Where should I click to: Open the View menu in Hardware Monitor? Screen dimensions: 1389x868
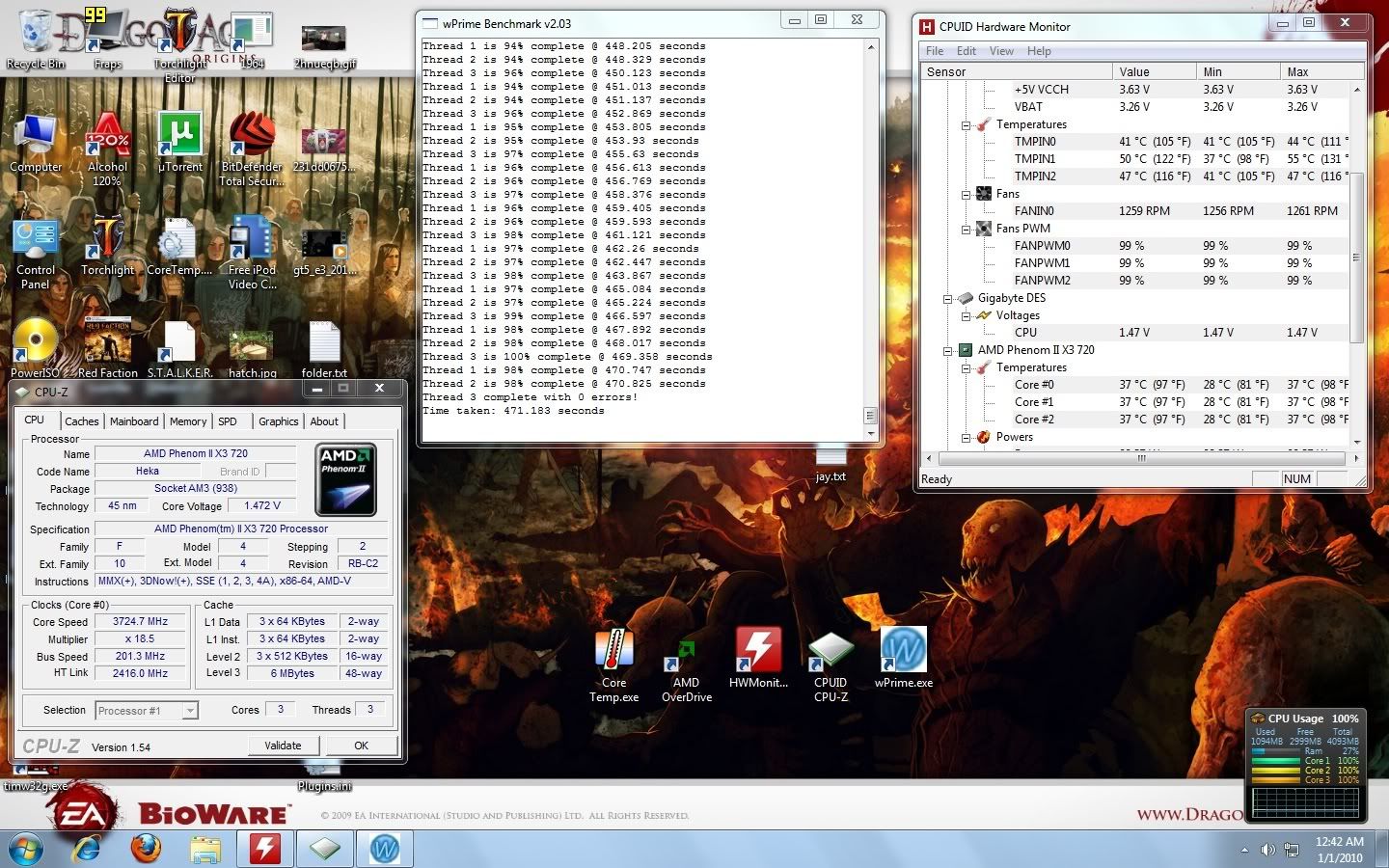coord(1001,50)
